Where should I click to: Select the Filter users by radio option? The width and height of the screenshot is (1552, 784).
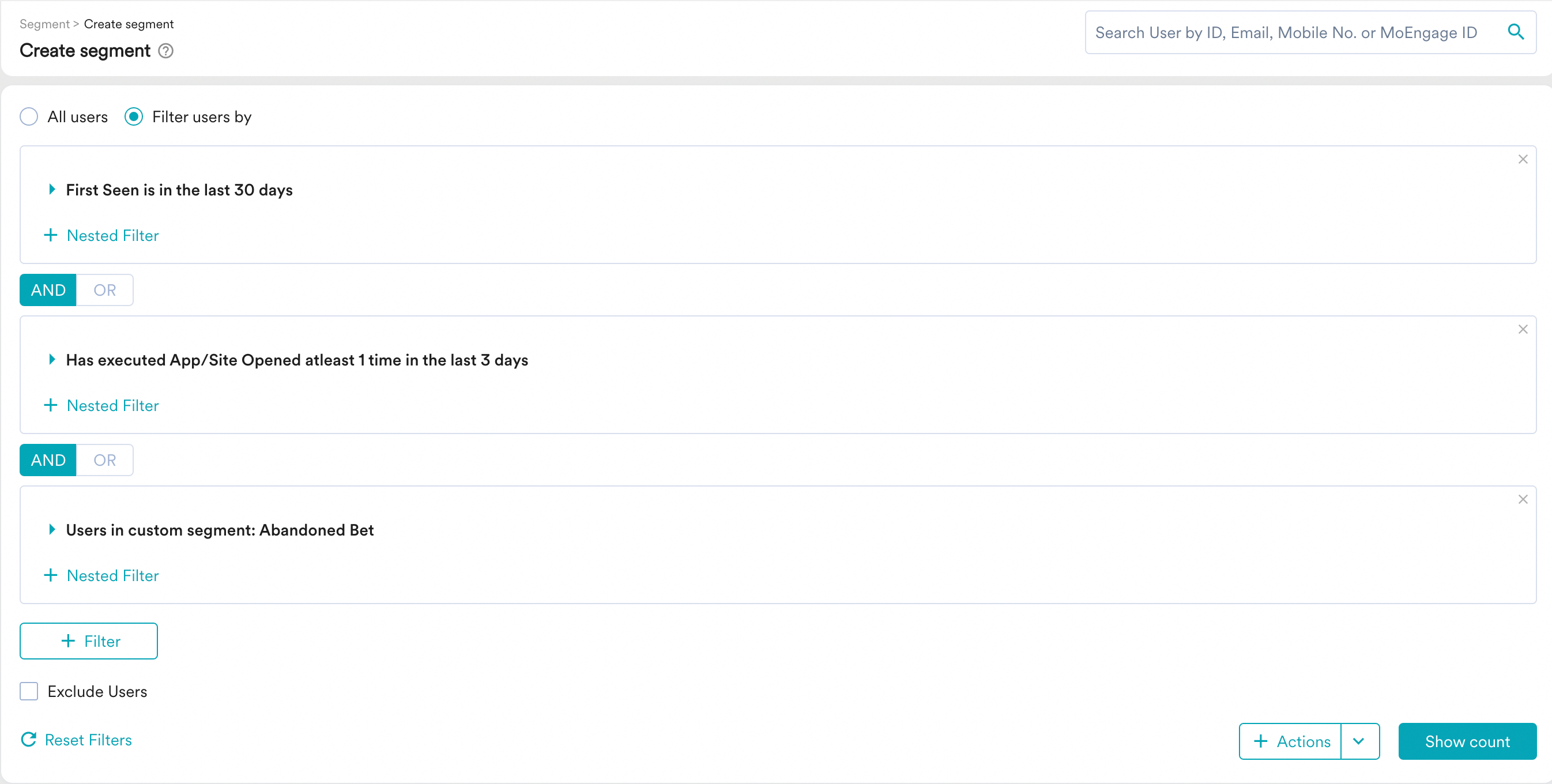pos(134,117)
